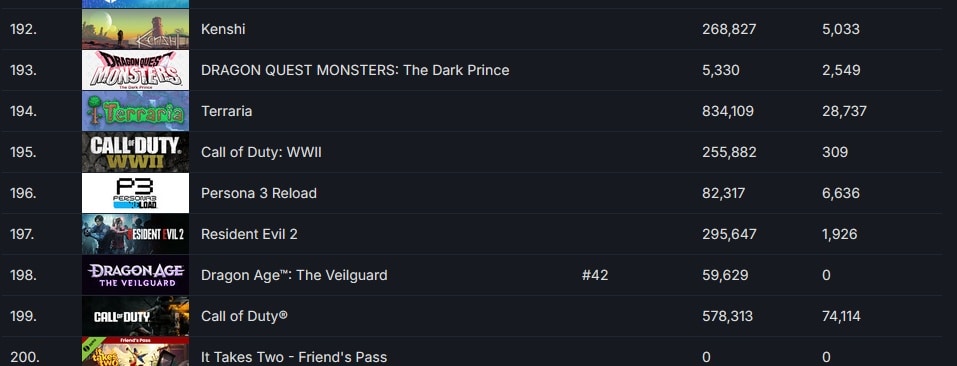
Task: Click the Dragon Quest Monsters cover image
Action: pos(135,70)
